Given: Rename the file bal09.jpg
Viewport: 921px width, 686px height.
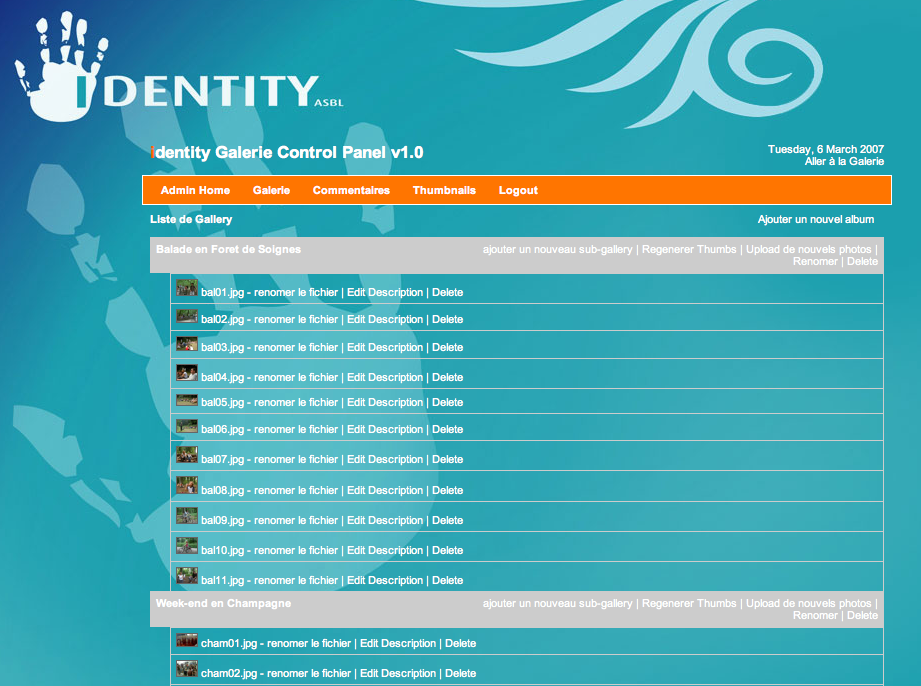Looking at the screenshot, I should point(296,520).
